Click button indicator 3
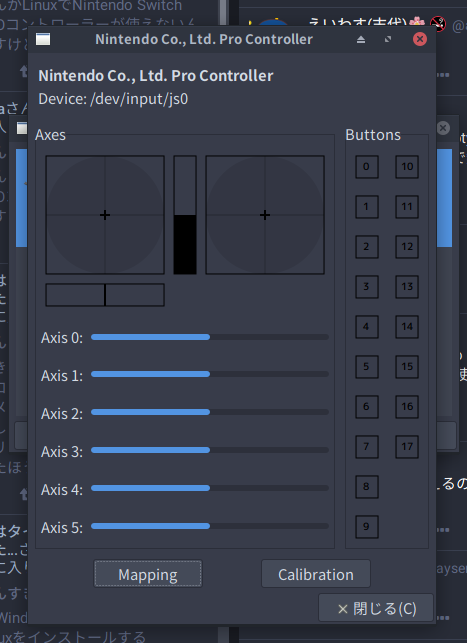This screenshot has width=467, height=643. coord(367,286)
